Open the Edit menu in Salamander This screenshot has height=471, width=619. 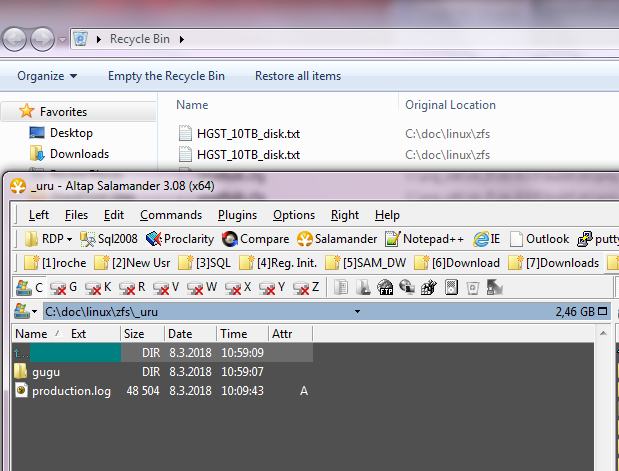click(x=114, y=215)
